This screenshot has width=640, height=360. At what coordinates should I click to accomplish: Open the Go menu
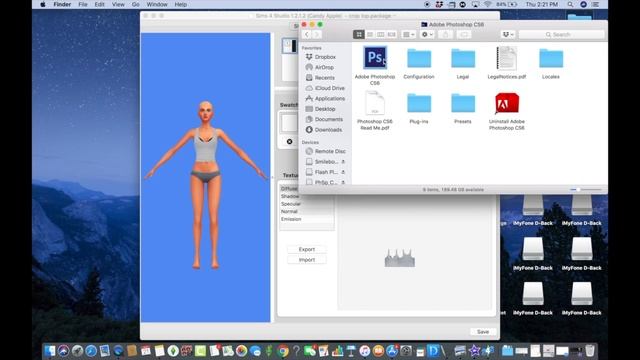click(x=136, y=4)
